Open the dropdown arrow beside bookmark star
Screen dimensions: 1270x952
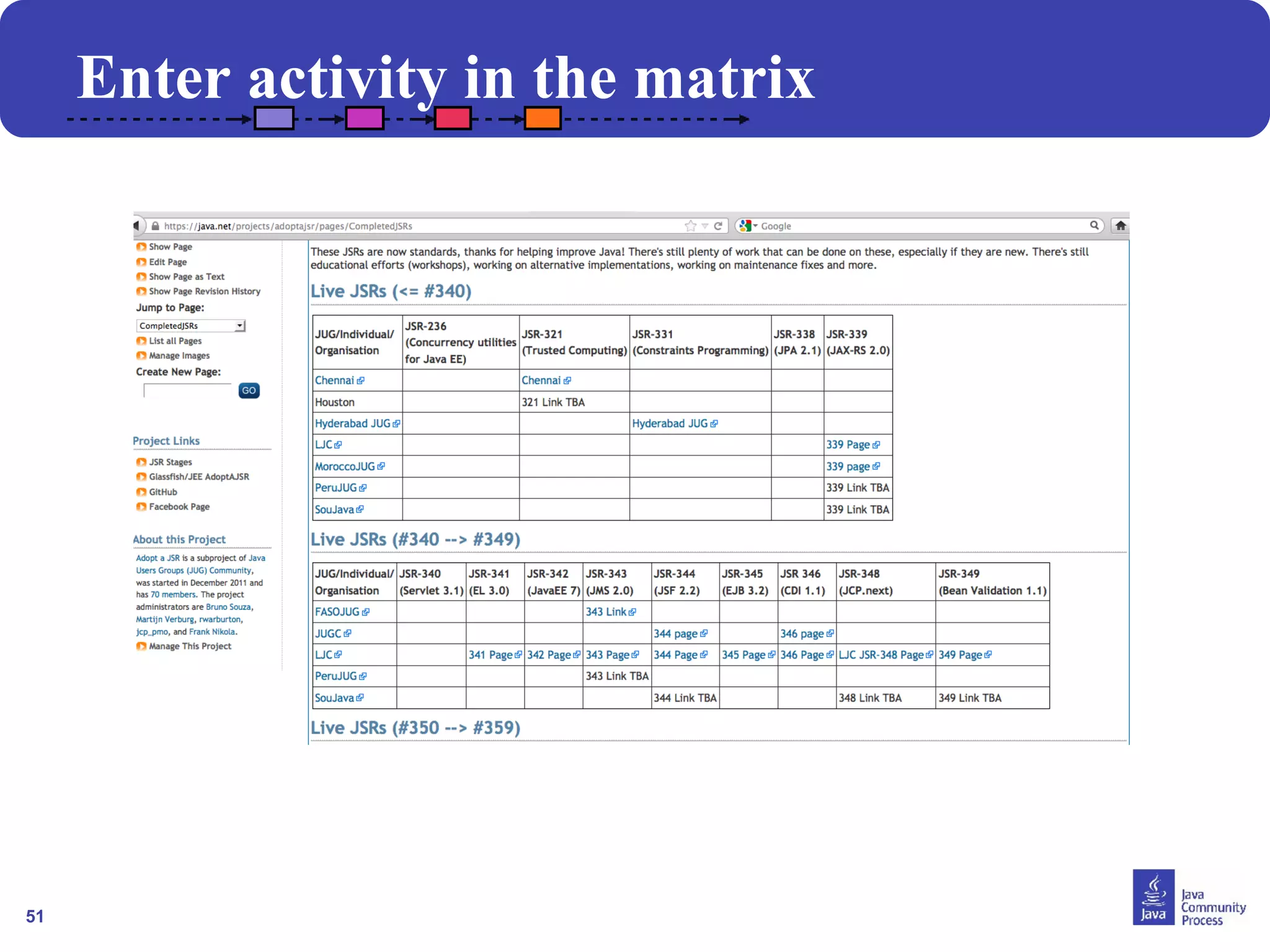tap(705, 226)
